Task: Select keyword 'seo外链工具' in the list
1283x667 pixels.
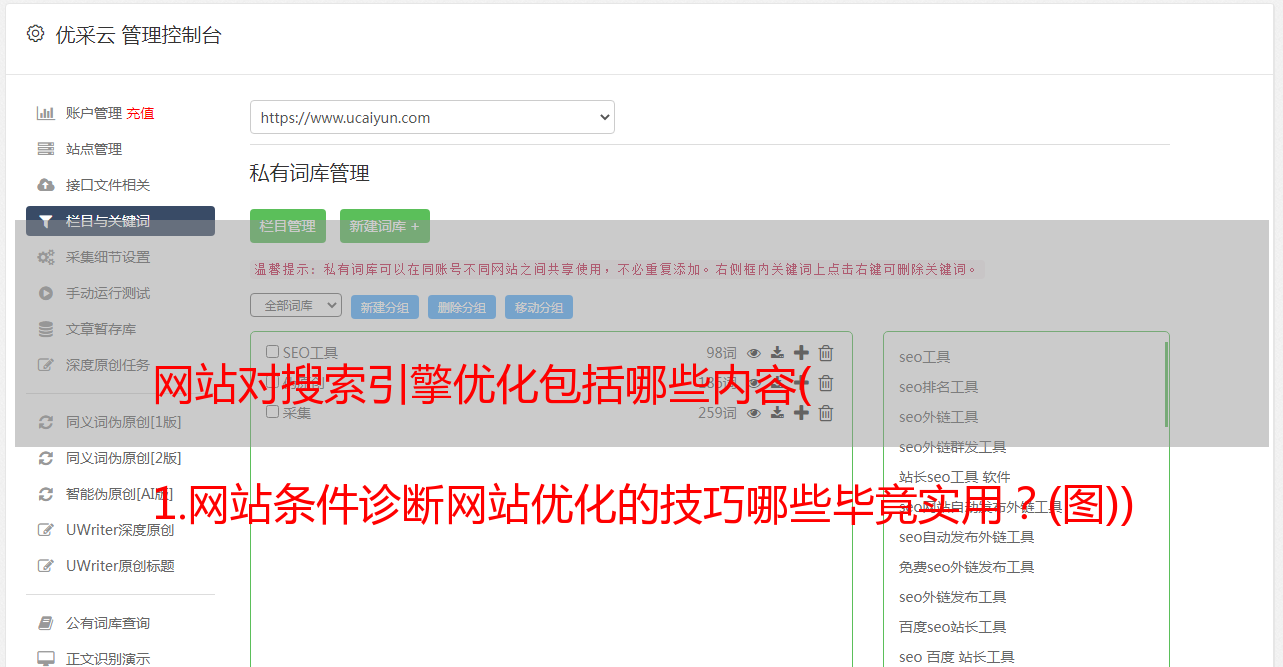Action: 939,417
